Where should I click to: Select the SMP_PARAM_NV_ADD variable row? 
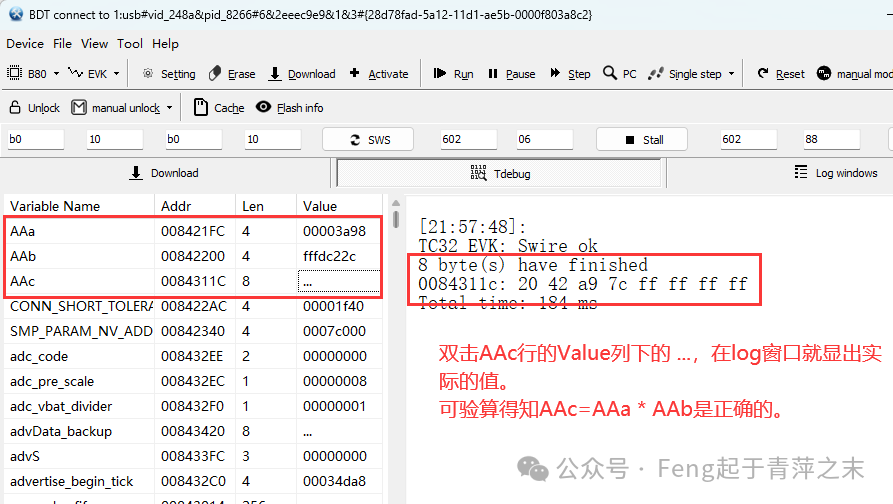(193, 331)
